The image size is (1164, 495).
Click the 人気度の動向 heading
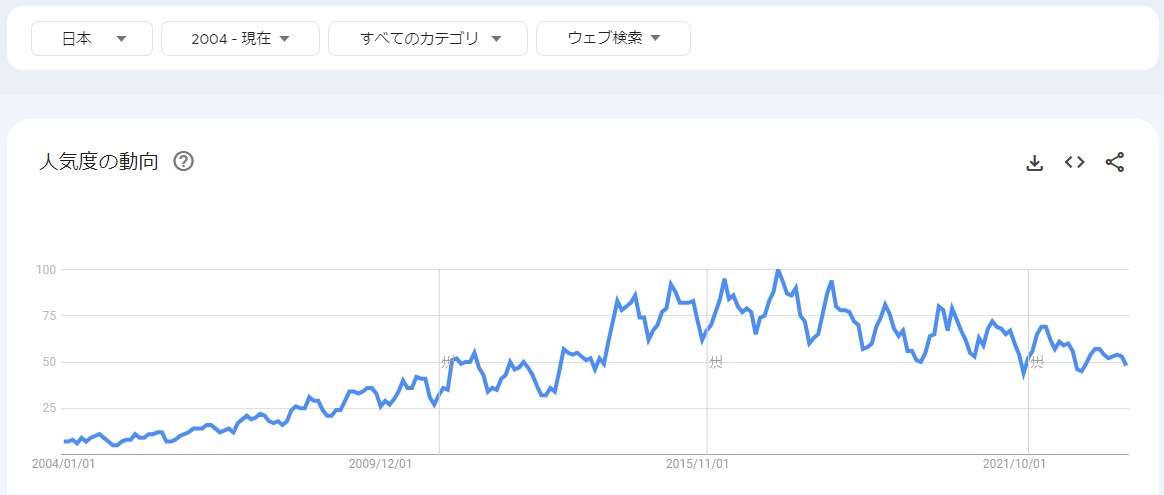click(98, 161)
